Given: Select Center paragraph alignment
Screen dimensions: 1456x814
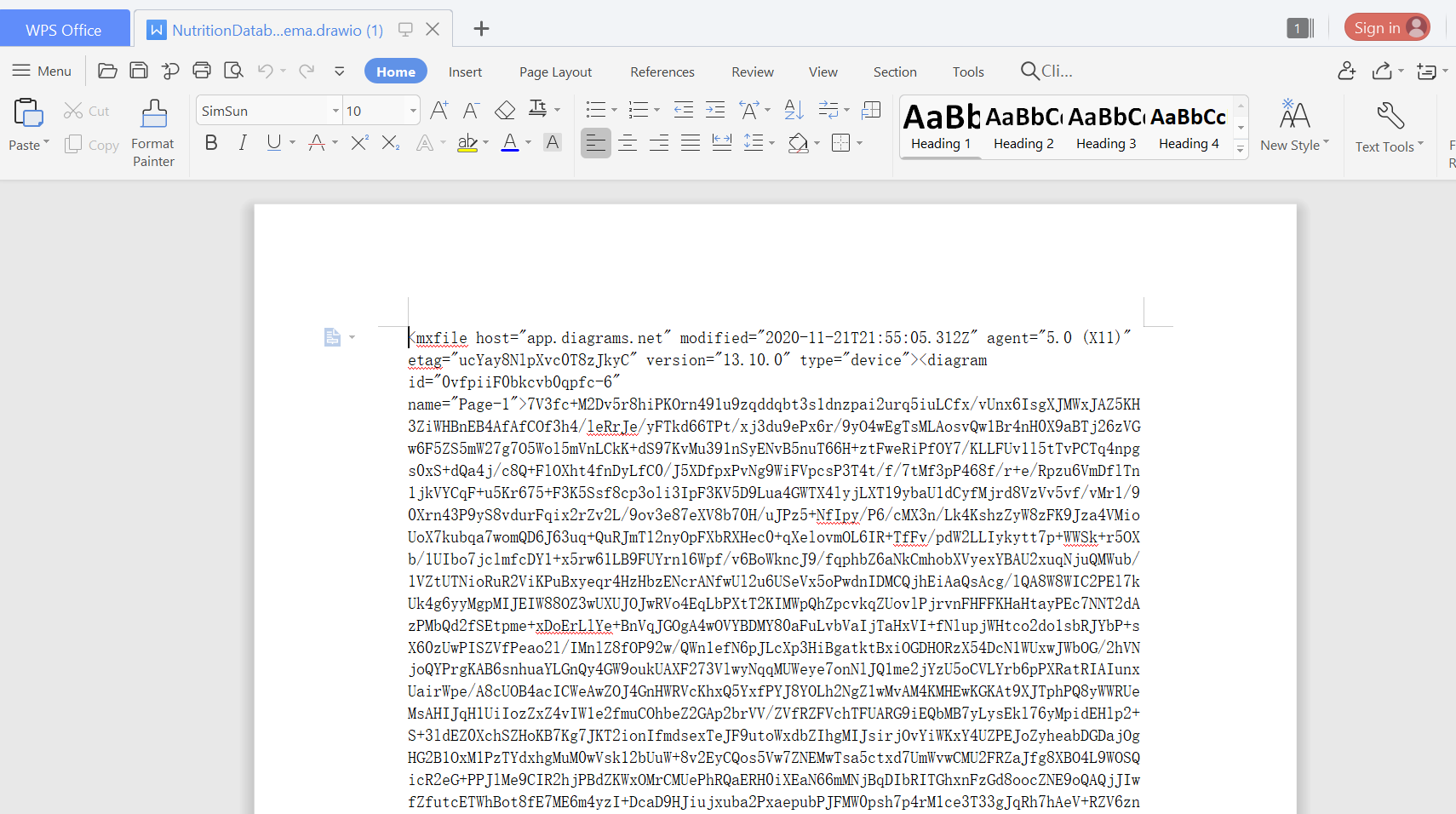Looking at the screenshot, I should tap(628, 142).
